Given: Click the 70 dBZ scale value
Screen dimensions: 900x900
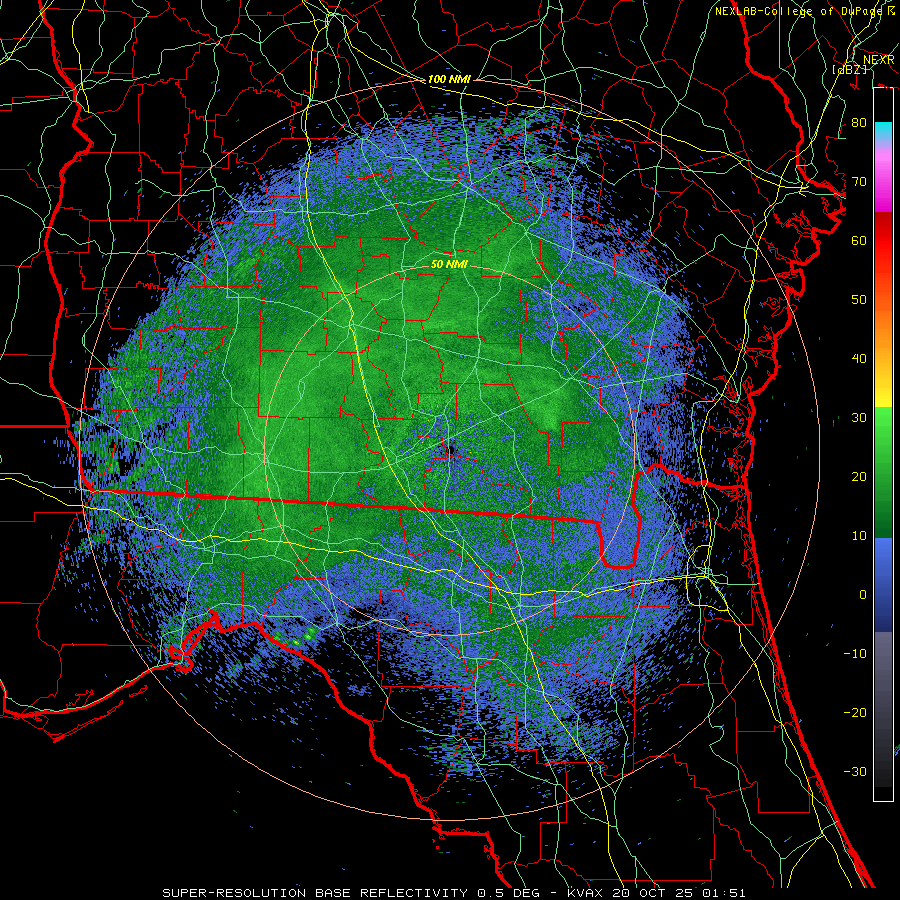Looking at the screenshot, I should click(859, 181).
